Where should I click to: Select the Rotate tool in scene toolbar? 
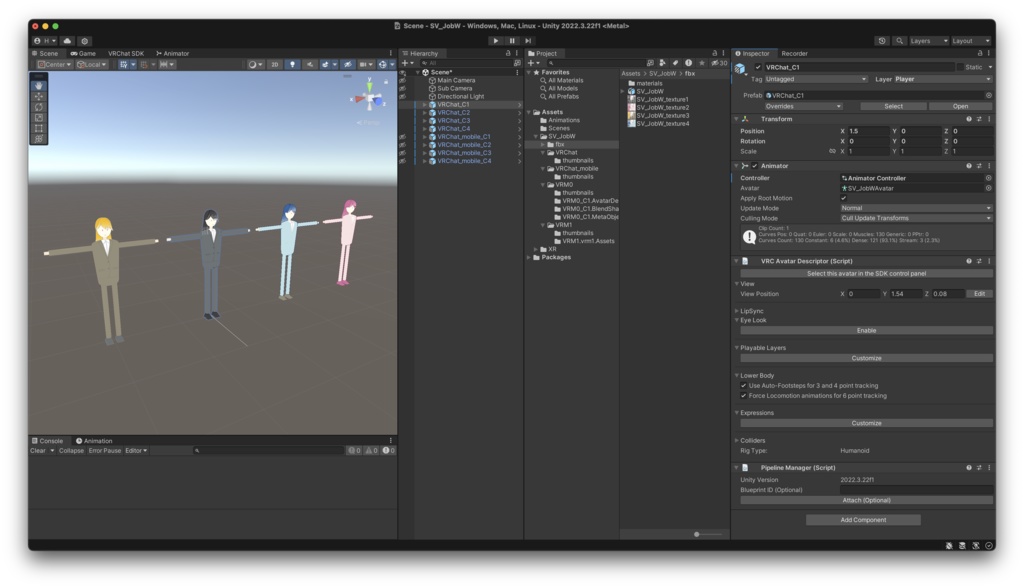(39, 106)
